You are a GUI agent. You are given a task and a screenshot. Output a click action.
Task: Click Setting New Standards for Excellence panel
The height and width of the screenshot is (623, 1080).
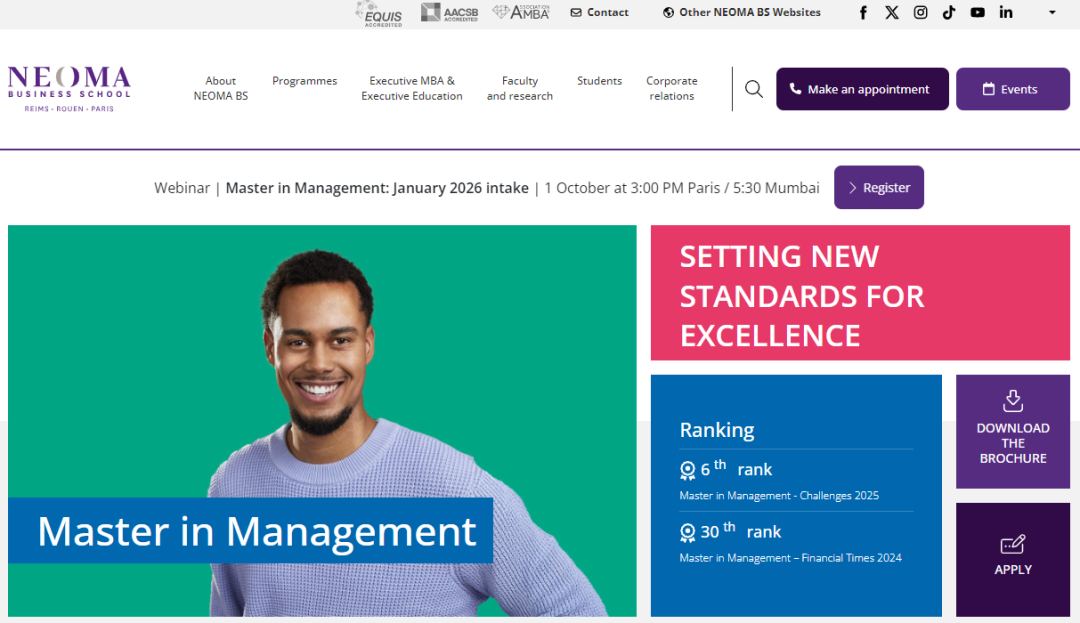pos(860,293)
